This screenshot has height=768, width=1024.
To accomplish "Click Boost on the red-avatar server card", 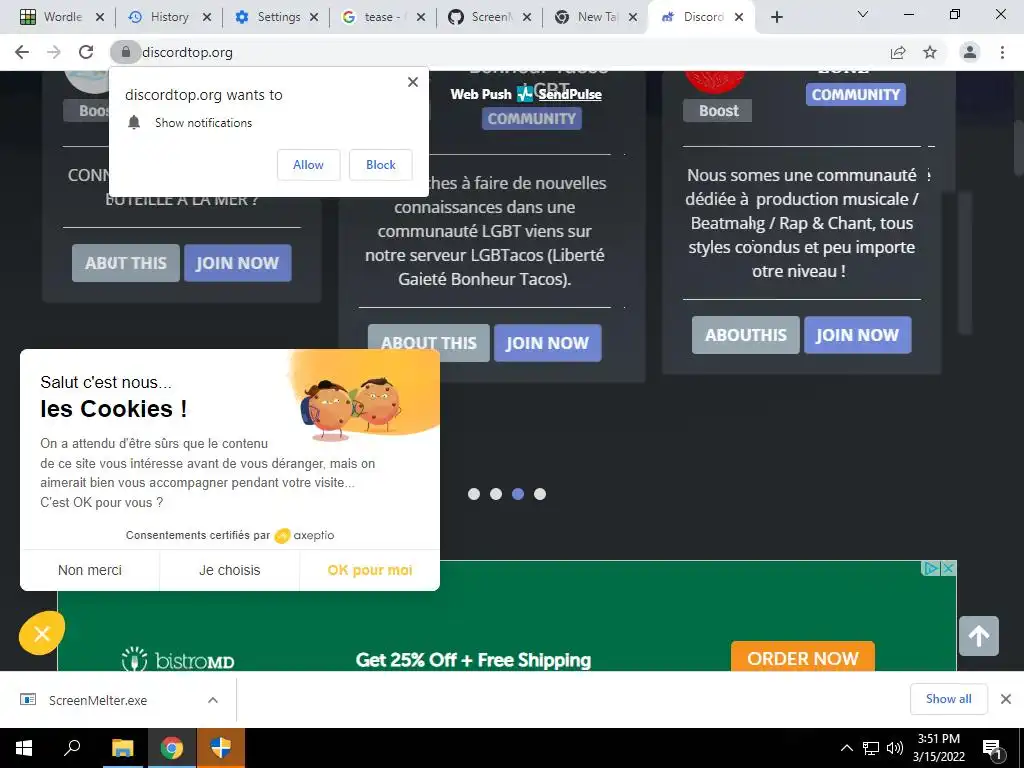I will (x=718, y=110).
